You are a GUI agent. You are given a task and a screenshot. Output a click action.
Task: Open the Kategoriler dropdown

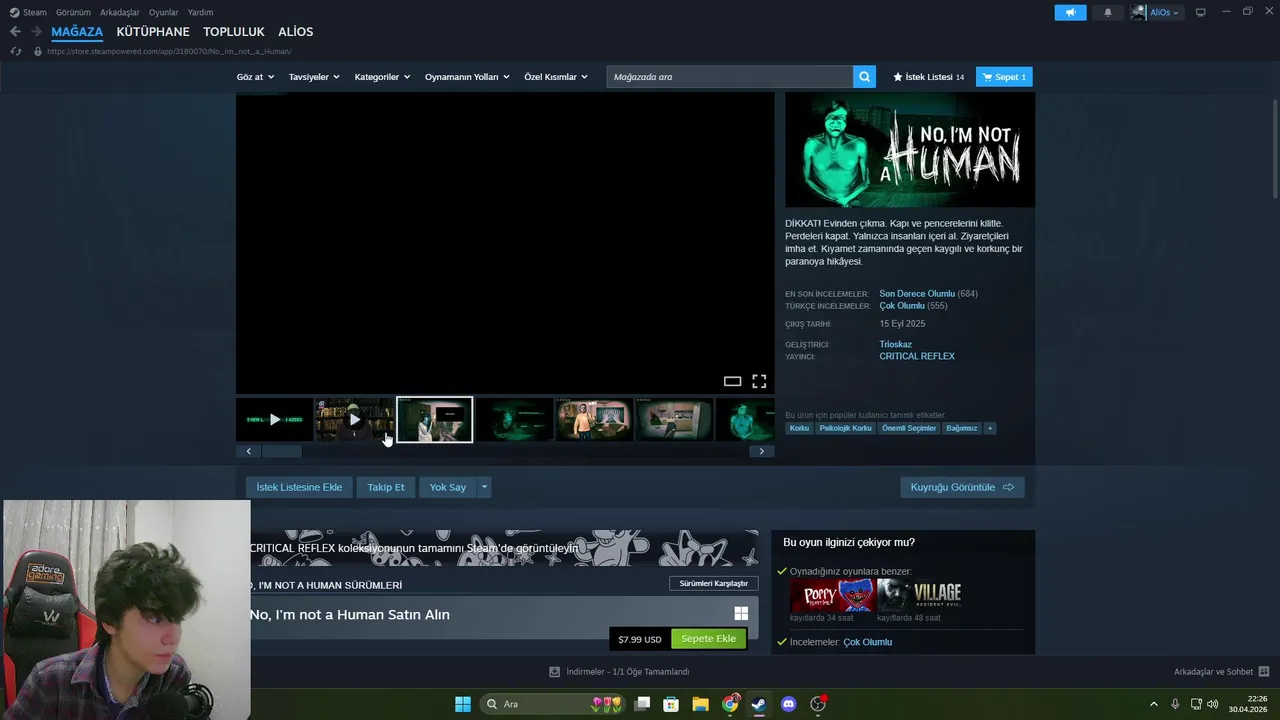coord(382,77)
